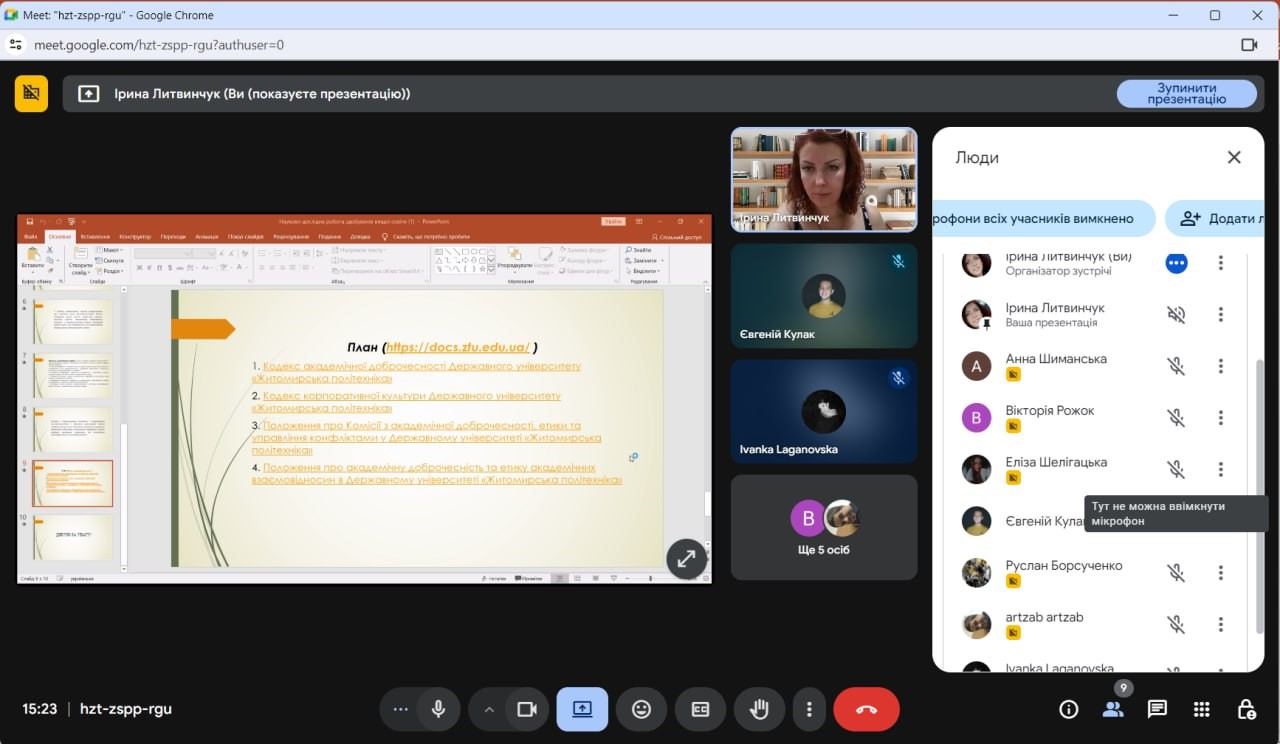The width and height of the screenshot is (1280, 744).
Task: Click the present screen button
Action: pos(582,709)
